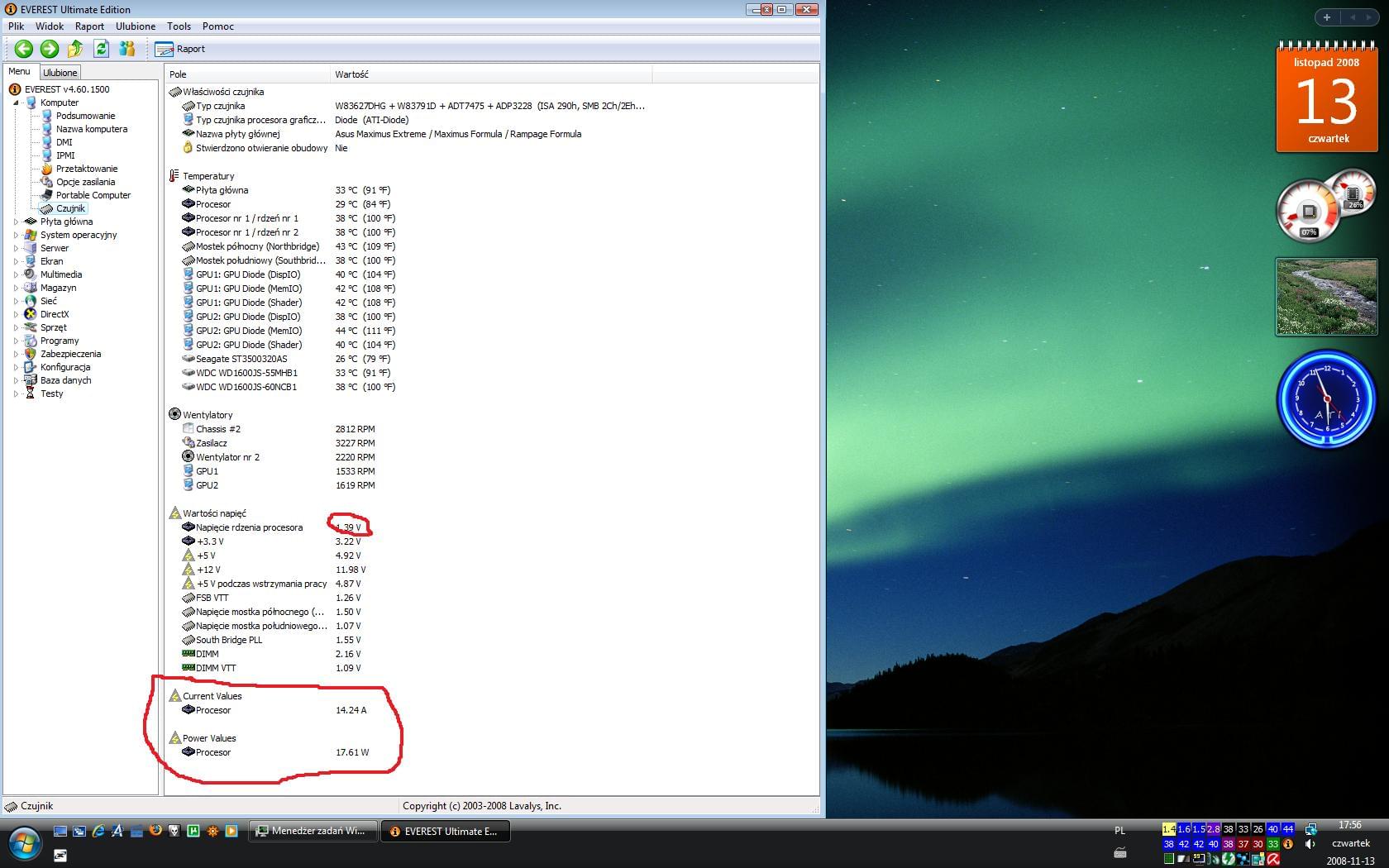
Task: Refresh the sensor page
Action: [x=101, y=49]
